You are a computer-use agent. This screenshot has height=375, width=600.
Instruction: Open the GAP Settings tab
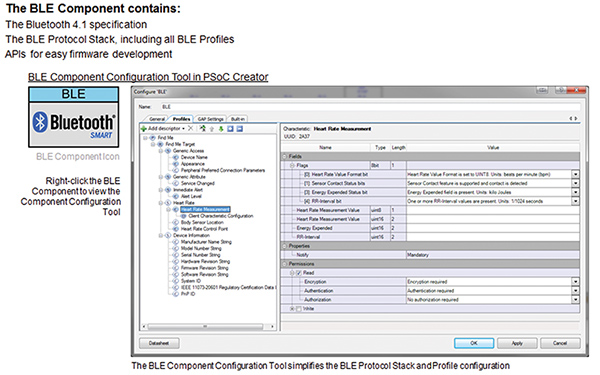pyautogui.click(x=210, y=119)
